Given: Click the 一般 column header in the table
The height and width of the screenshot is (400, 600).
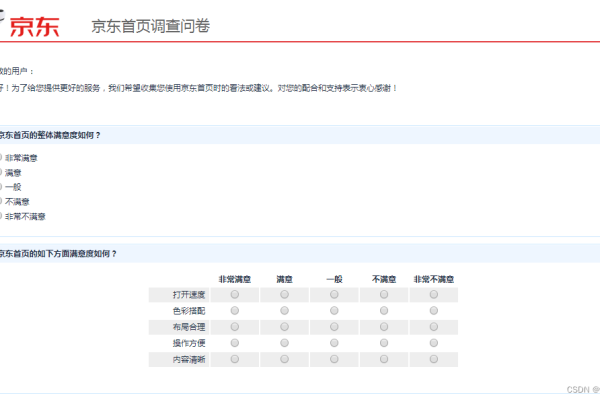Looking at the screenshot, I should (334, 279).
